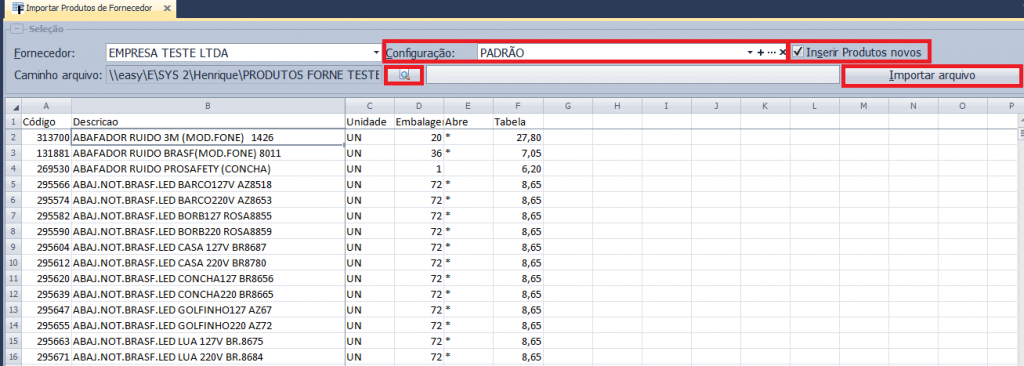
Task: Select cell ABAFADOR RUIDO PROSAFETY (CONCHA)
Action: 208,169
